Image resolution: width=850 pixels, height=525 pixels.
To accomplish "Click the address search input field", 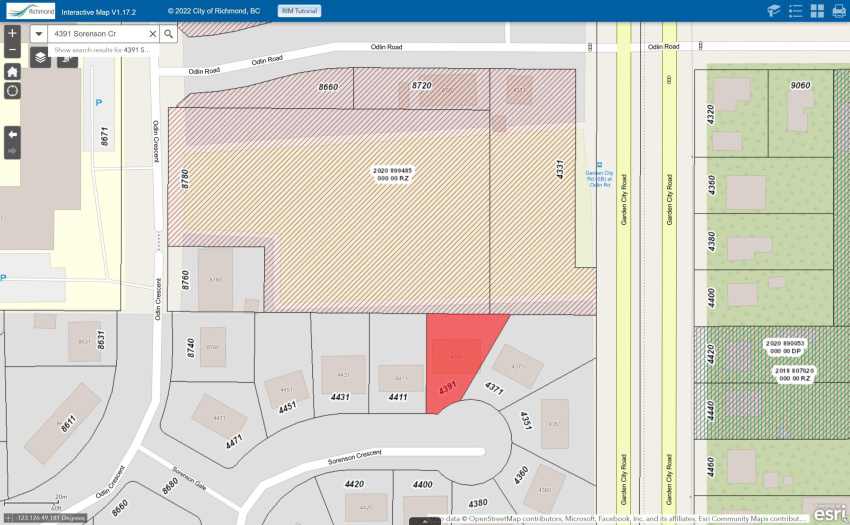I will click(99, 34).
